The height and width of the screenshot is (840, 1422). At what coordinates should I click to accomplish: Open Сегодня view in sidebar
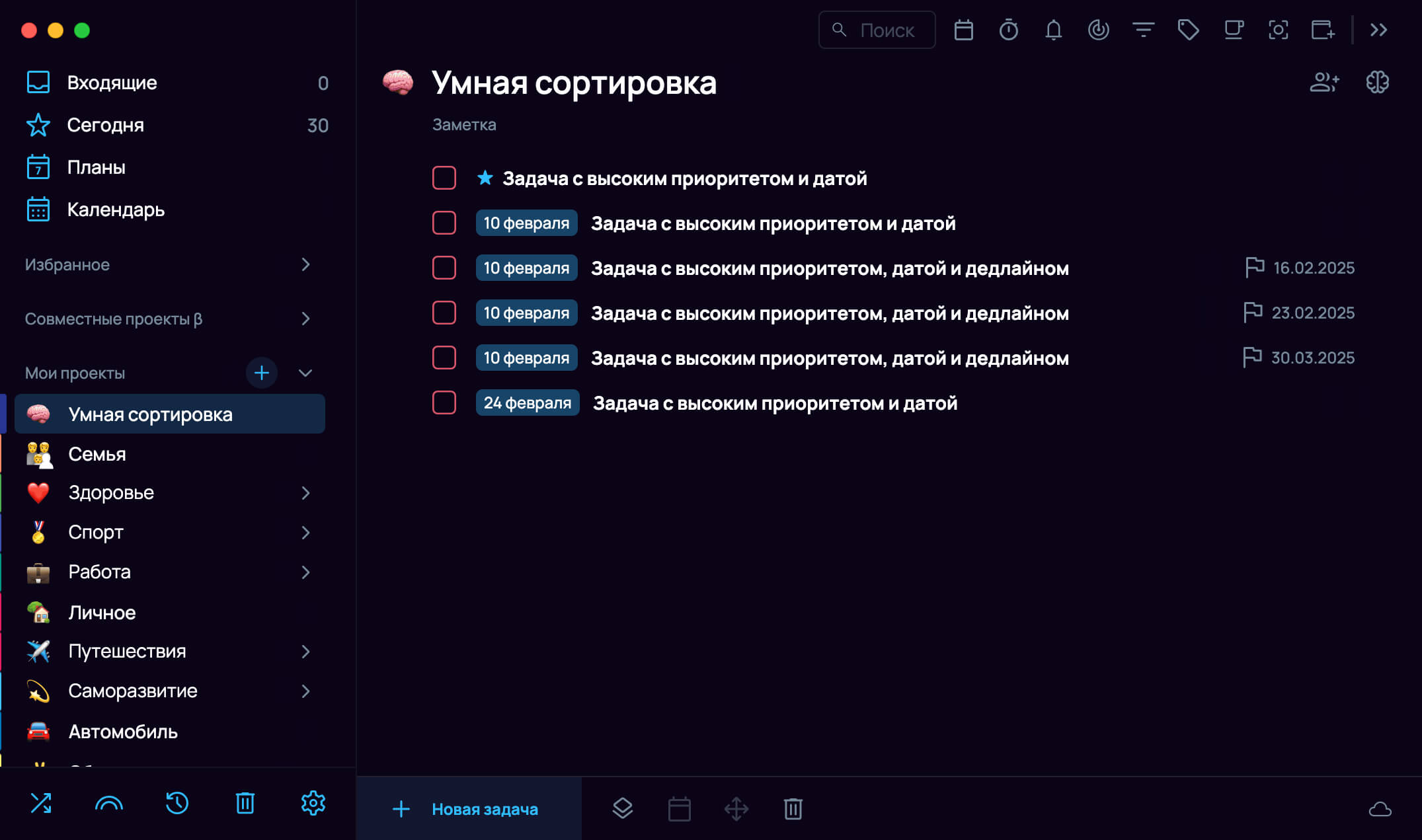177,125
